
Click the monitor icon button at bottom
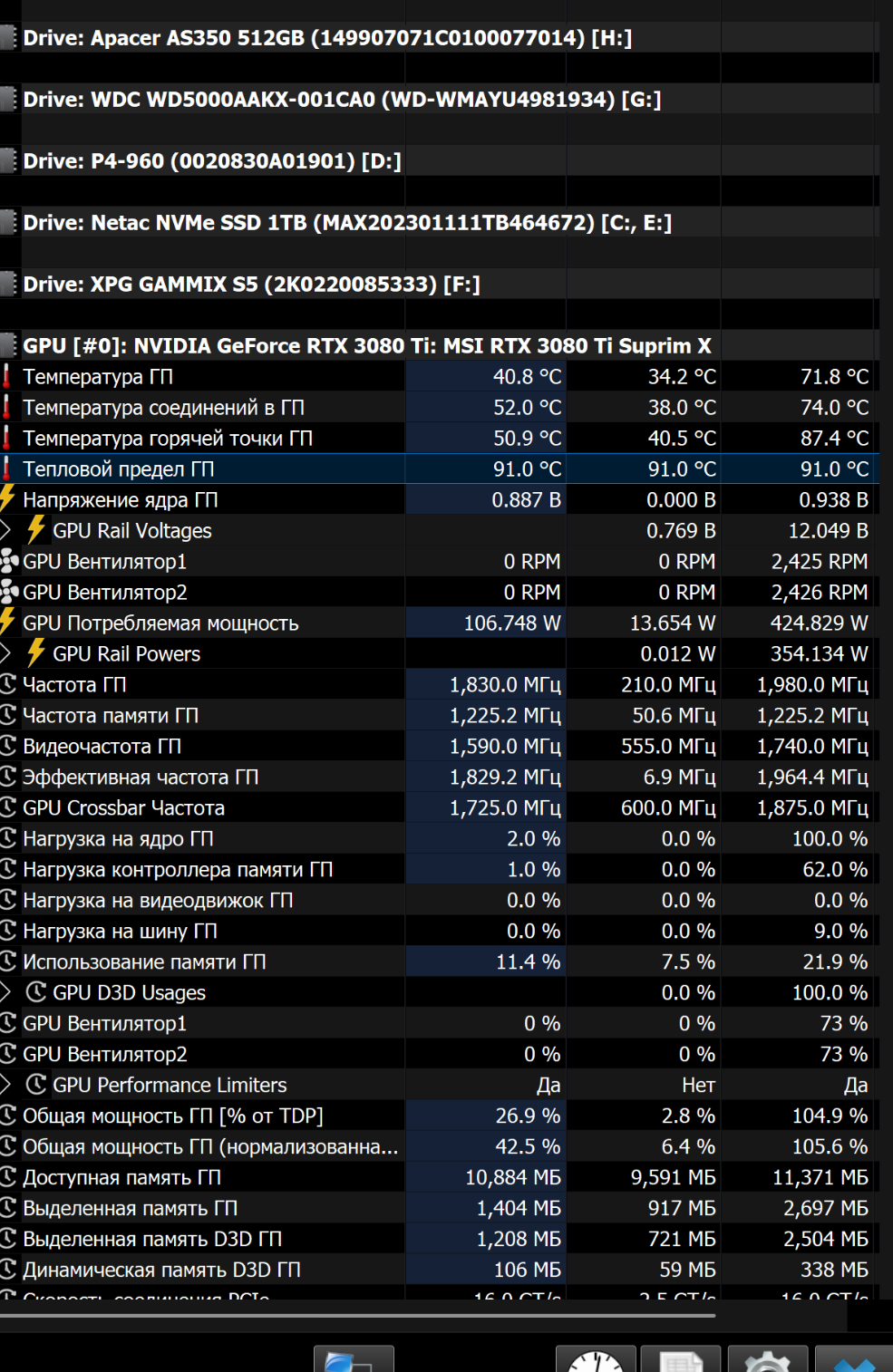pyautogui.click(x=354, y=1358)
